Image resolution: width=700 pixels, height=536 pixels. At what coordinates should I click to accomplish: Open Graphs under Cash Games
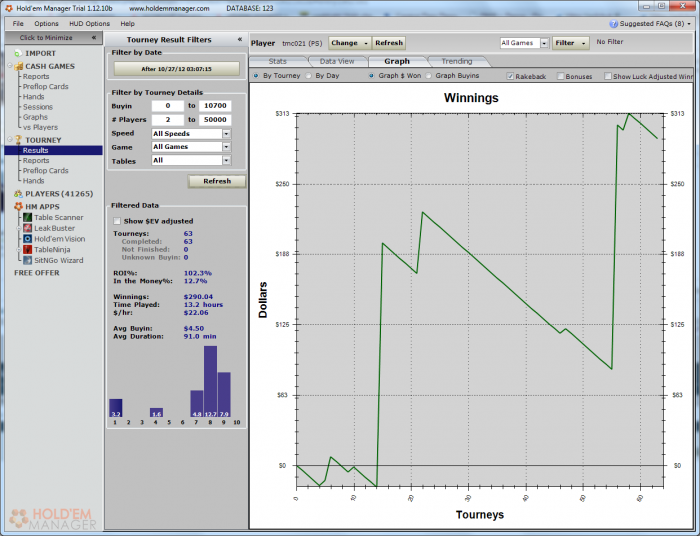click(35, 117)
